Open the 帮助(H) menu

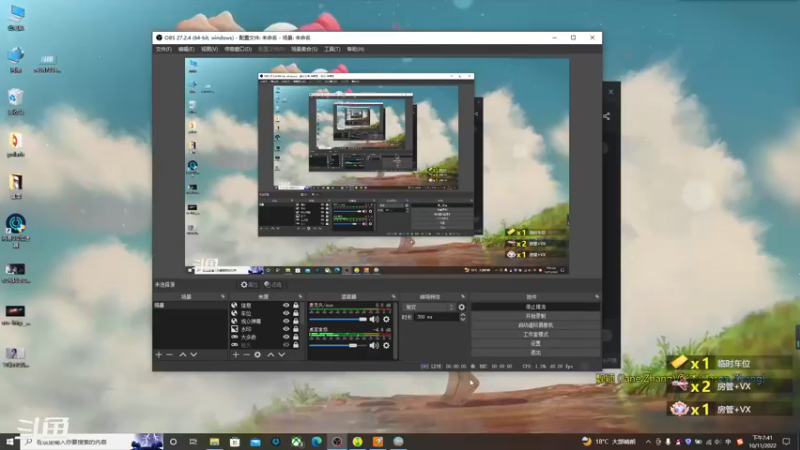coord(356,49)
